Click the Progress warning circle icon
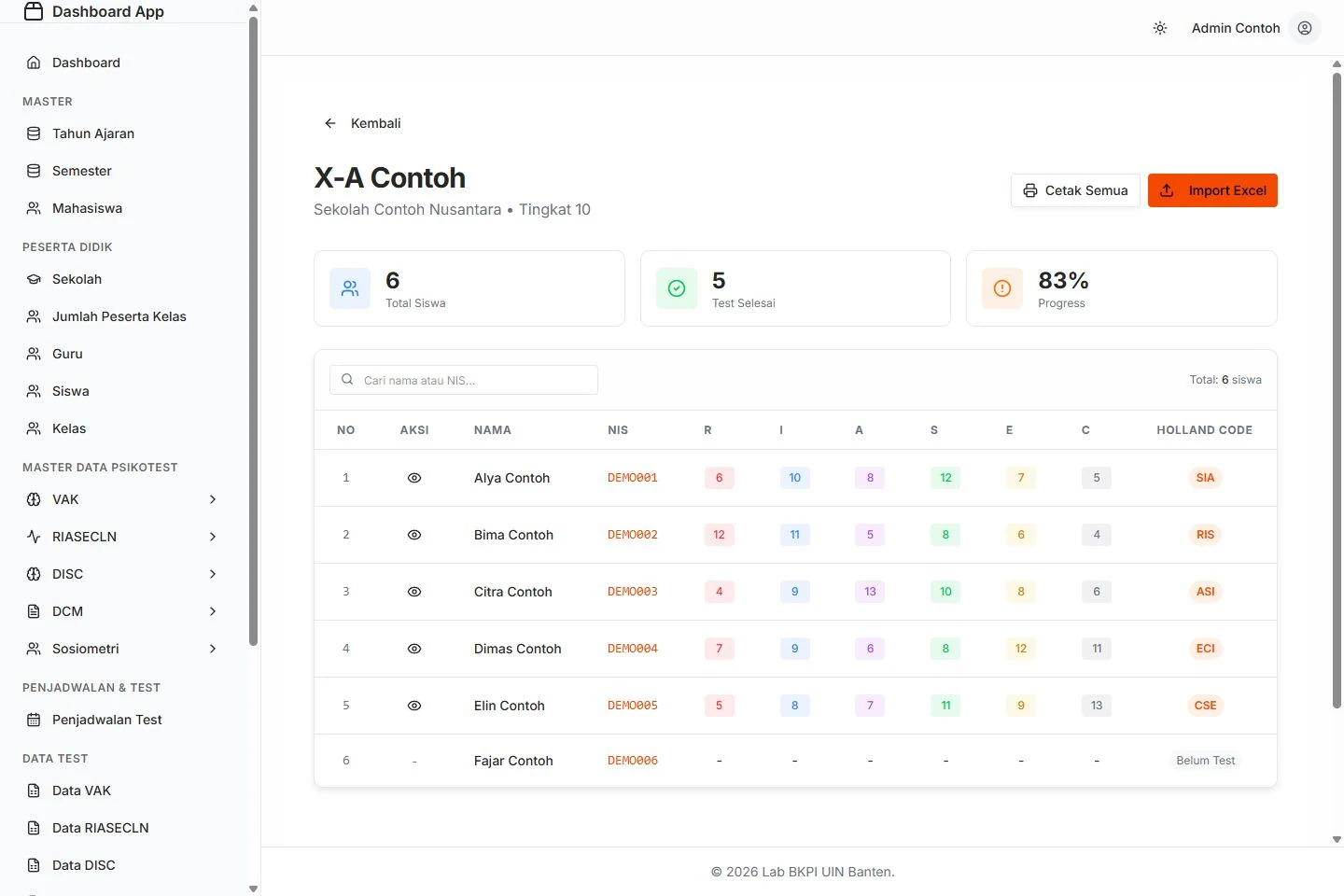 point(1002,288)
